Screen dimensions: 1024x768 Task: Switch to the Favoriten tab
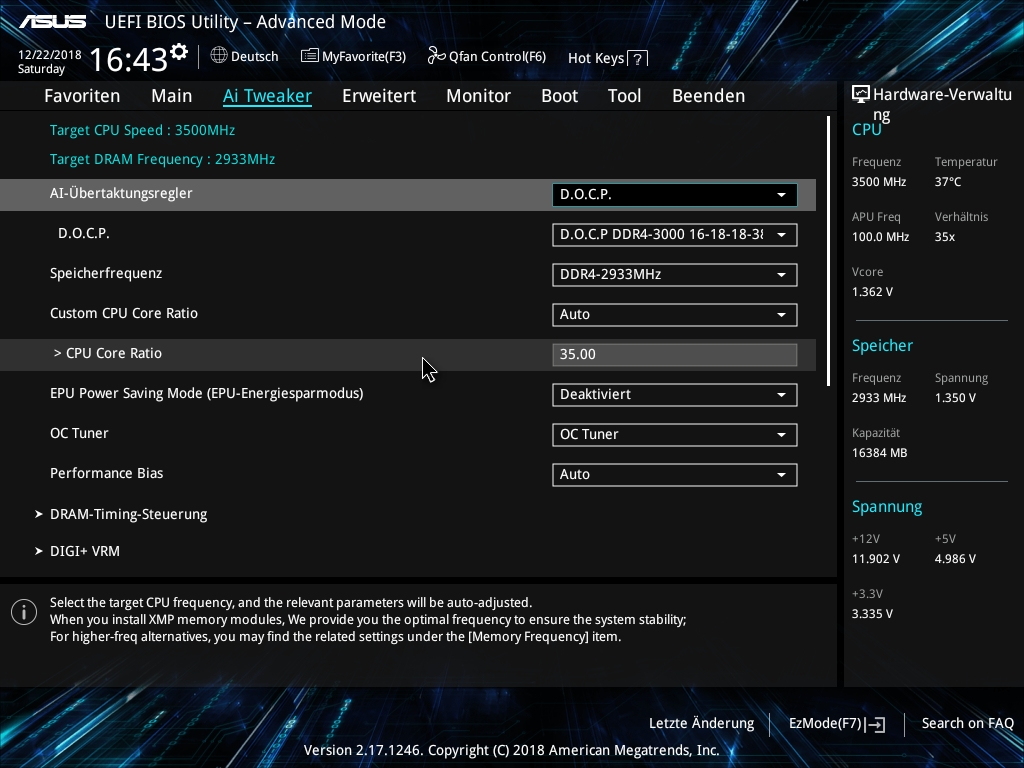[x=82, y=96]
